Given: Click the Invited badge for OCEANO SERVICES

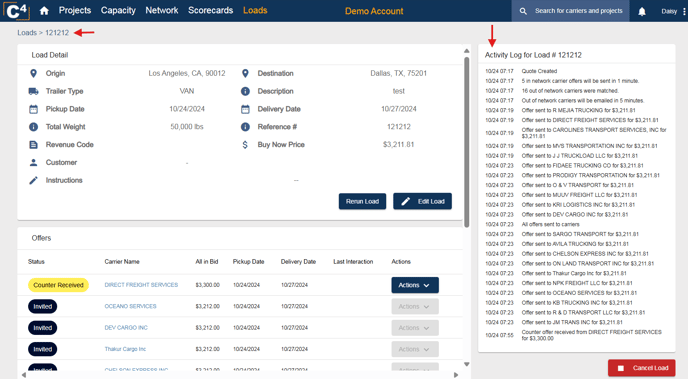Looking at the screenshot, I should pos(43,307).
